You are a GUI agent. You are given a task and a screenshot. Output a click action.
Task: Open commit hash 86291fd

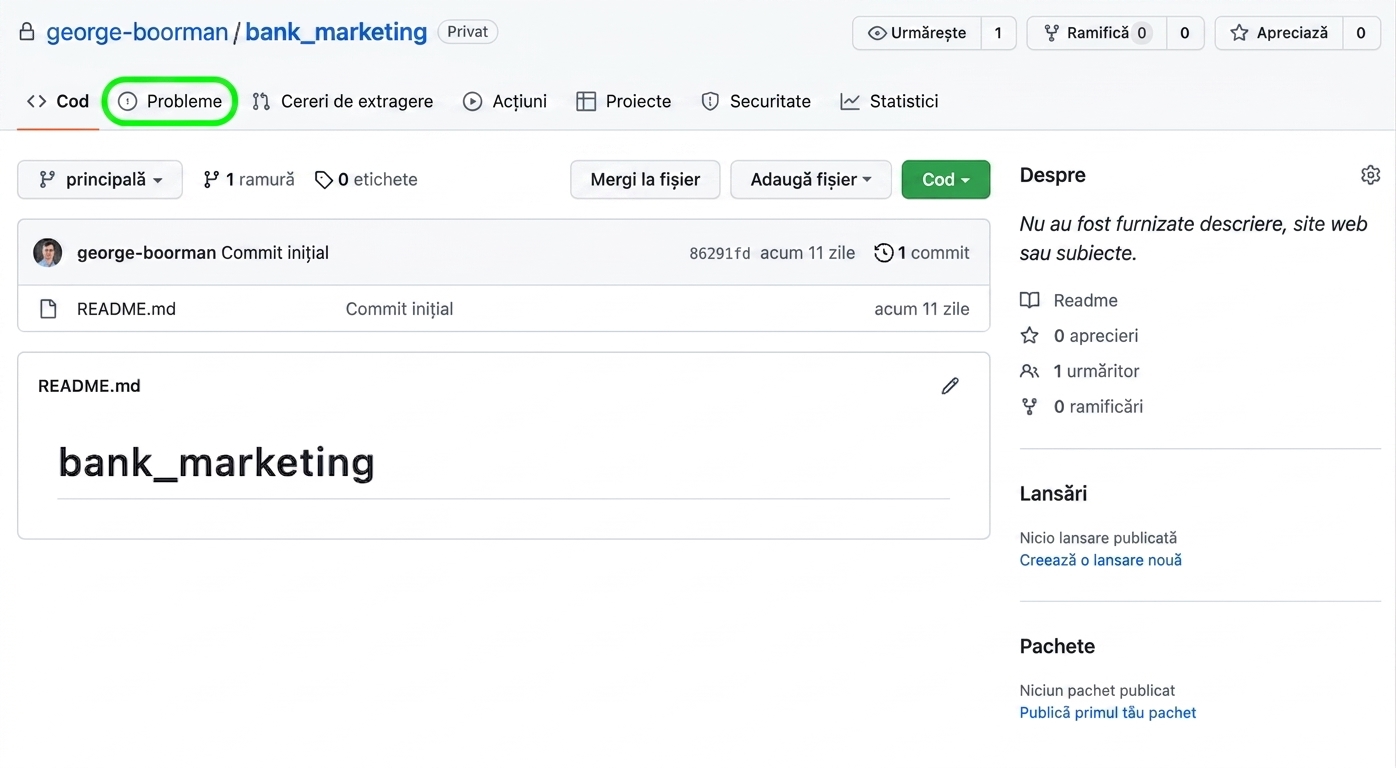[720, 254]
